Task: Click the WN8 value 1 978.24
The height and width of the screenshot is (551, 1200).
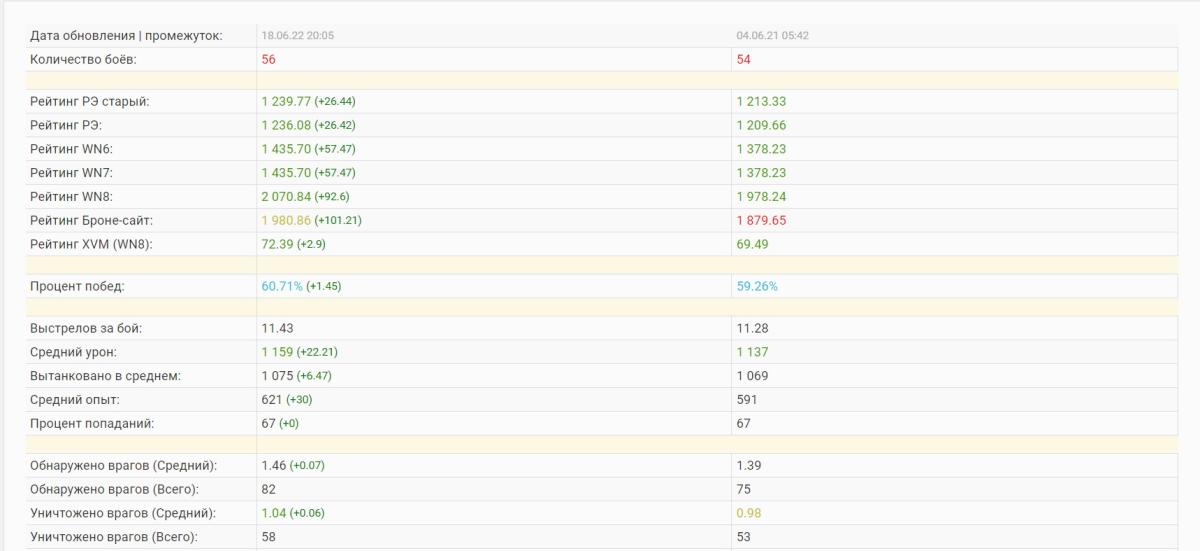Action: pyautogui.click(x=761, y=197)
